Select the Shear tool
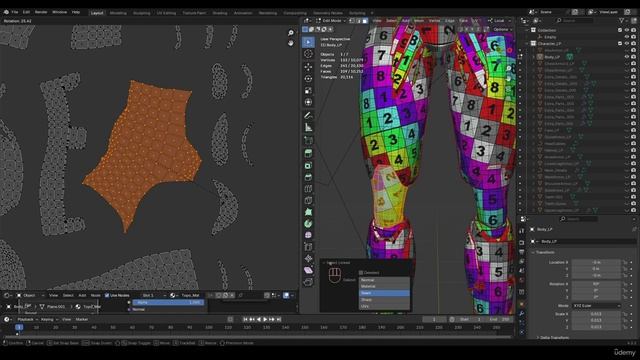Viewport: 640px width, 360px height. pyautogui.click(x=309, y=270)
